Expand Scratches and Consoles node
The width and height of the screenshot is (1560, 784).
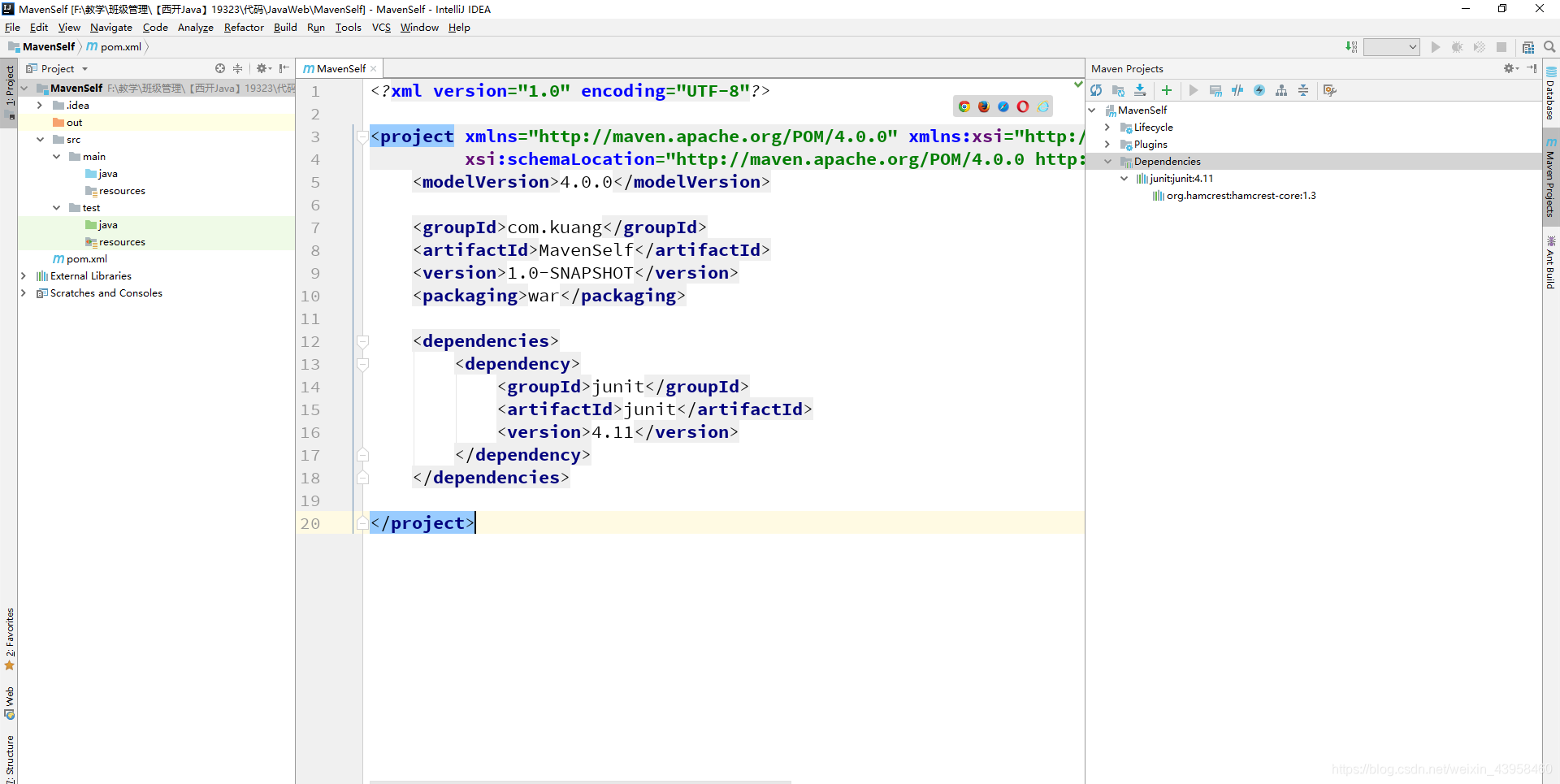pyautogui.click(x=24, y=293)
